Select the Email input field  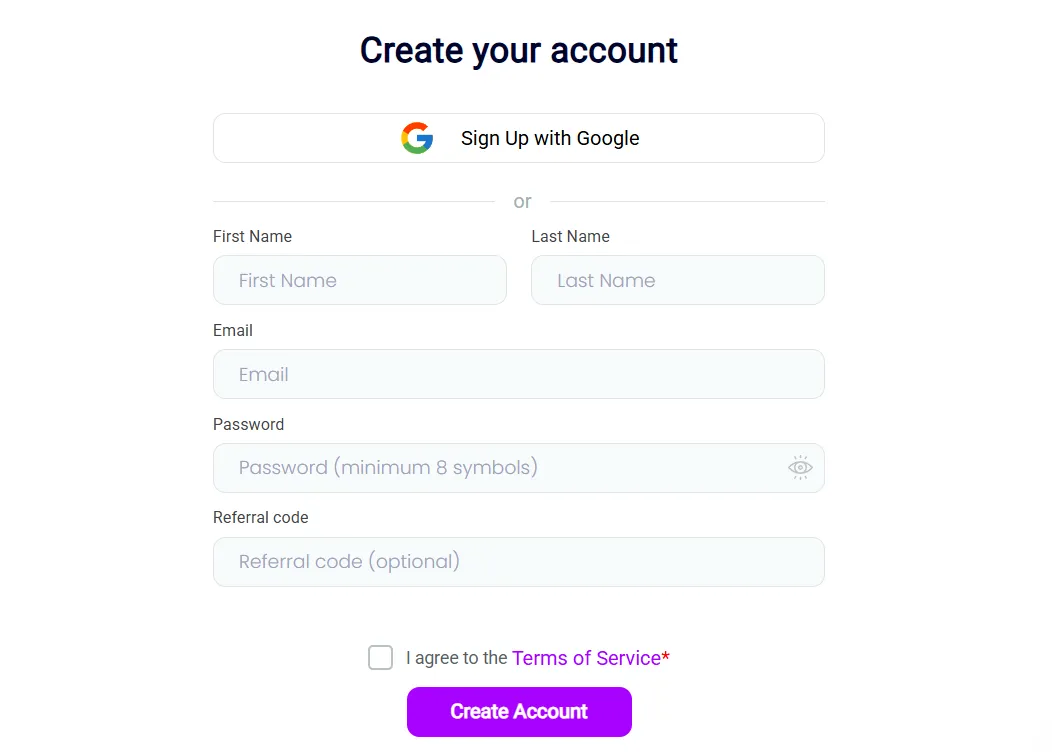point(518,374)
